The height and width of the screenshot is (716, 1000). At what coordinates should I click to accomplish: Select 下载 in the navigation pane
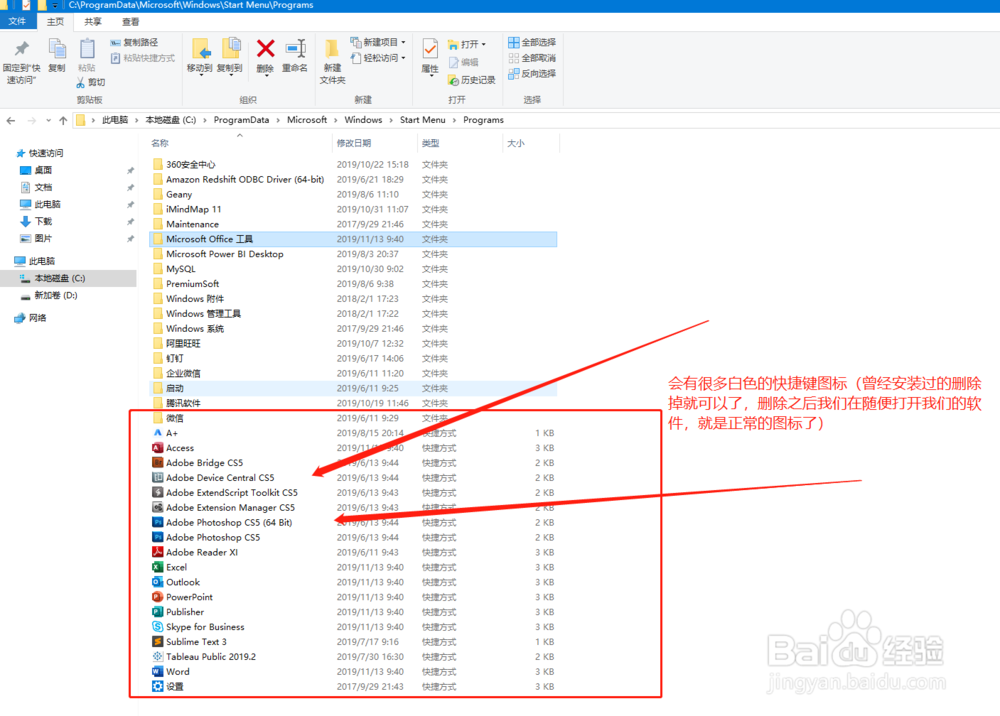(43, 221)
